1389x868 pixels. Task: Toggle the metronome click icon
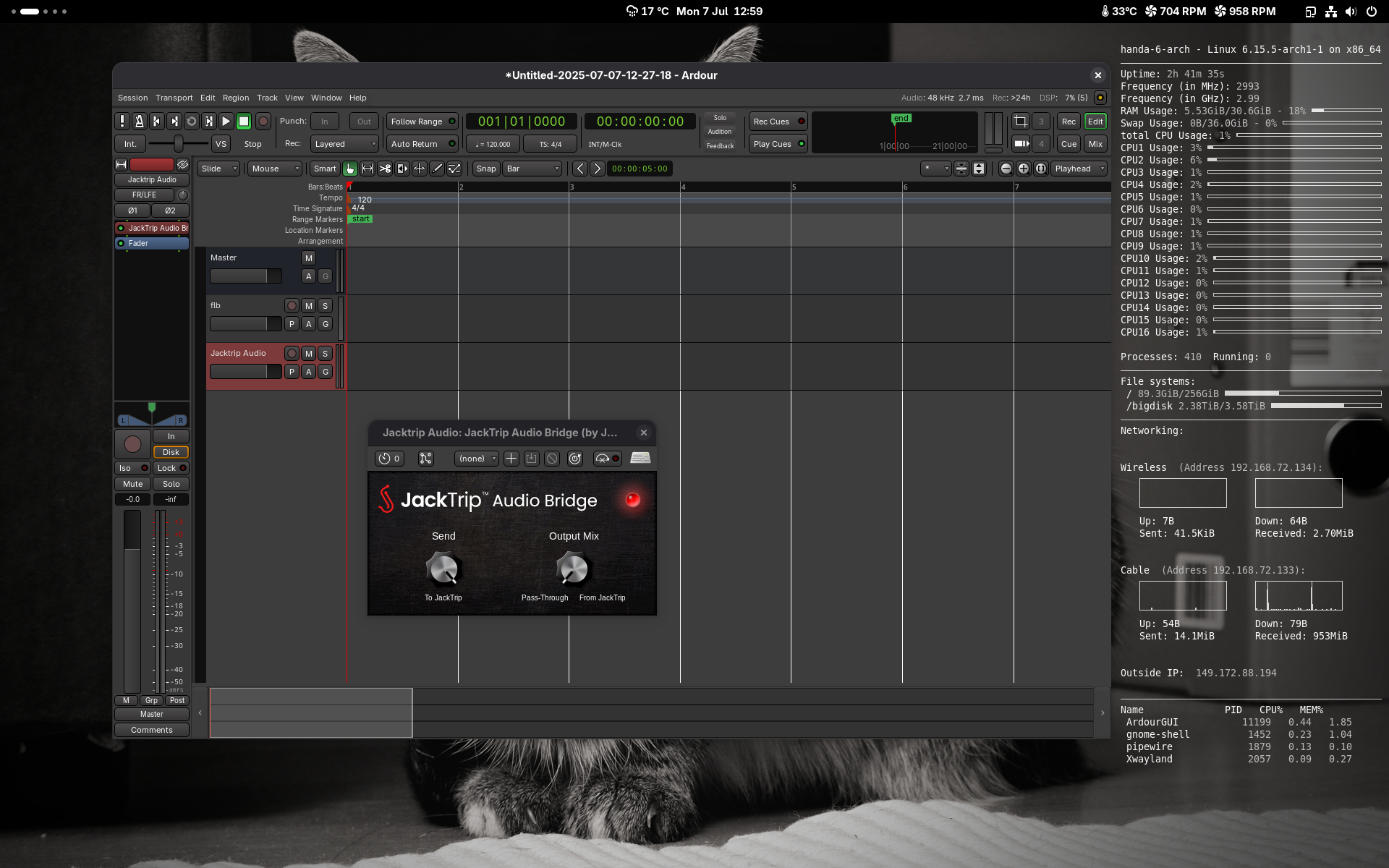tap(140, 122)
